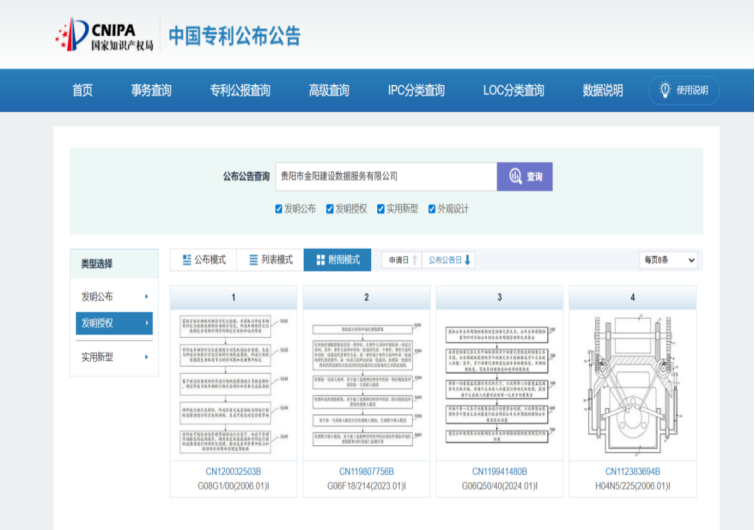755x530 pixels.
Task: Open the 每页8条 page size dropdown
Action: point(668,260)
